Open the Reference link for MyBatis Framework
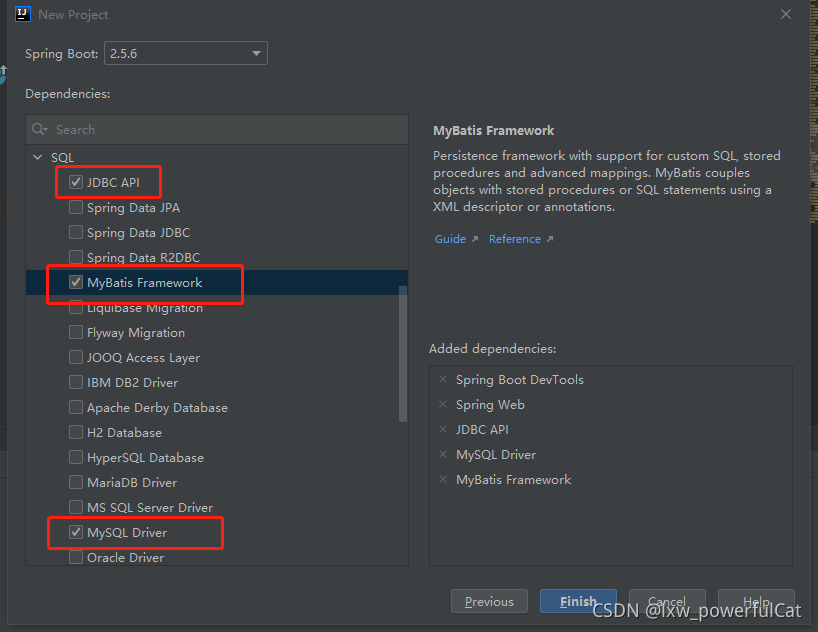The width and height of the screenshot is (818, 632). click(x=514, y=239)
